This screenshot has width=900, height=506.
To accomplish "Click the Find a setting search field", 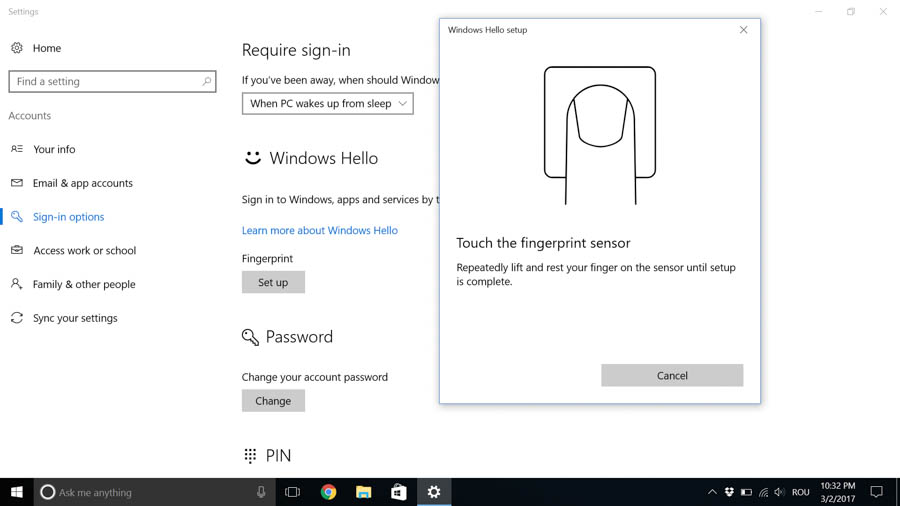I will 112,81.
